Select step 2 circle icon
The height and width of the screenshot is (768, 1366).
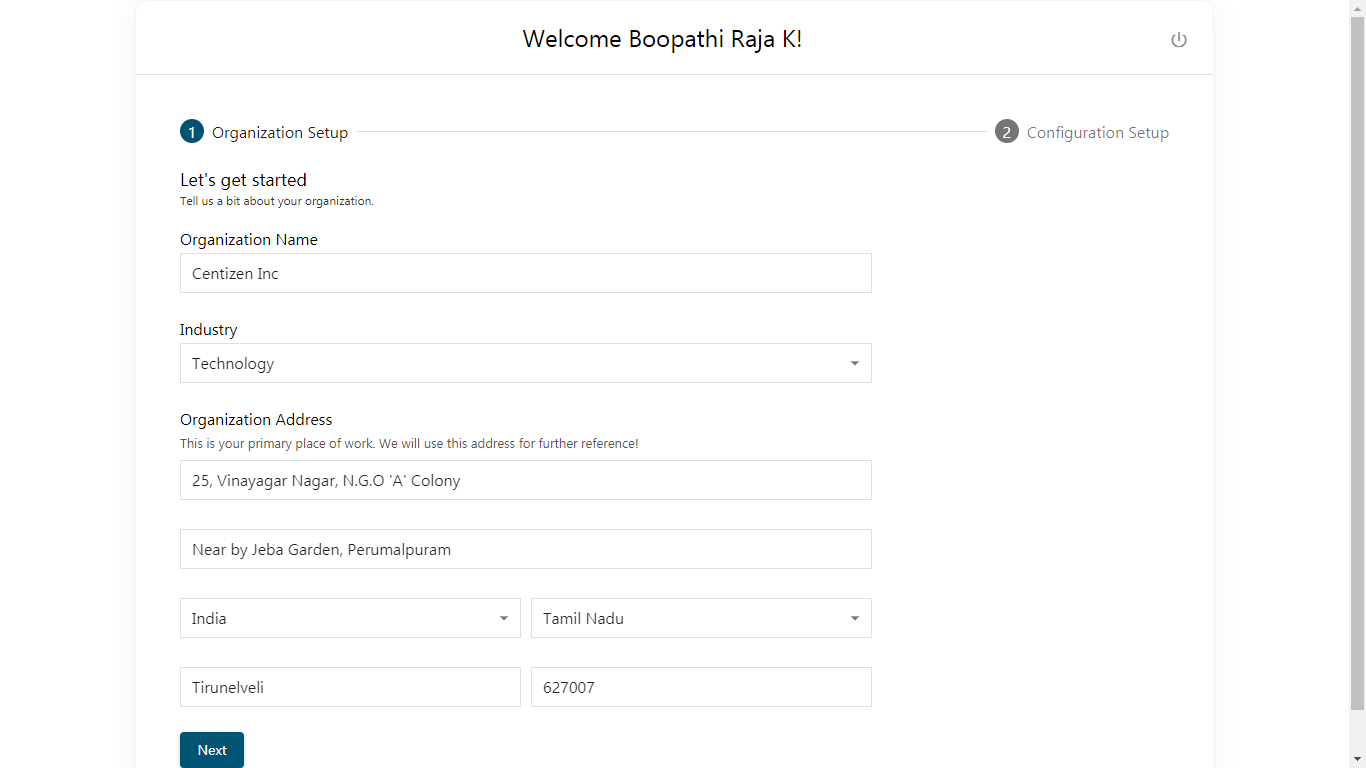(x=1007, y=131)
